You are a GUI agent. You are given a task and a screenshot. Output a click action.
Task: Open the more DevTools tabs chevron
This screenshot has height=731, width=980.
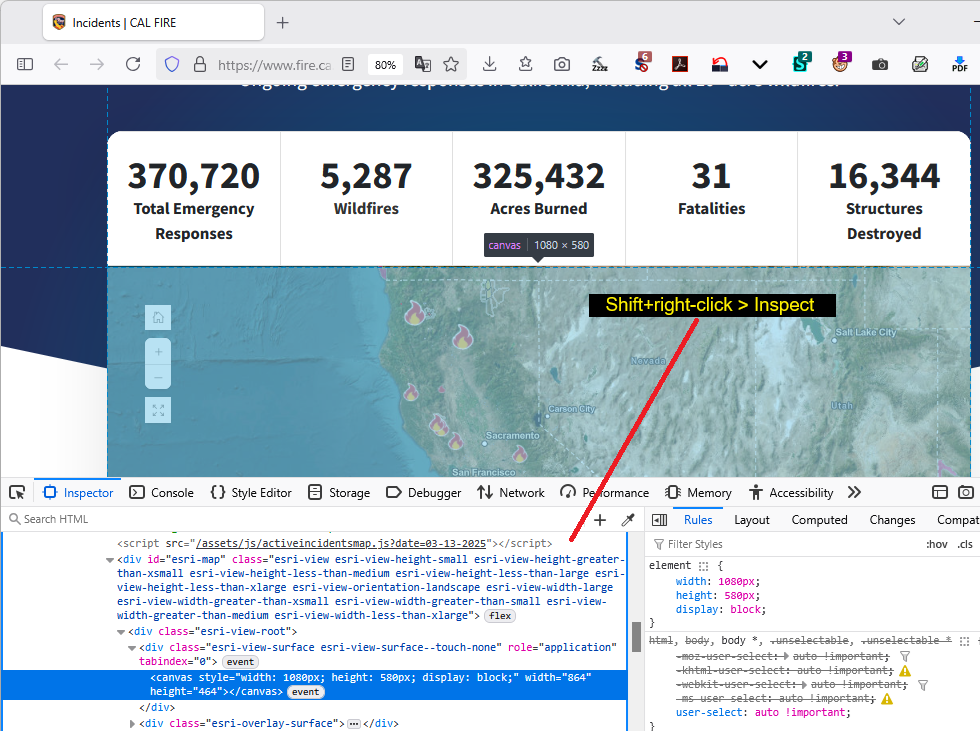(x=854, y=492)
